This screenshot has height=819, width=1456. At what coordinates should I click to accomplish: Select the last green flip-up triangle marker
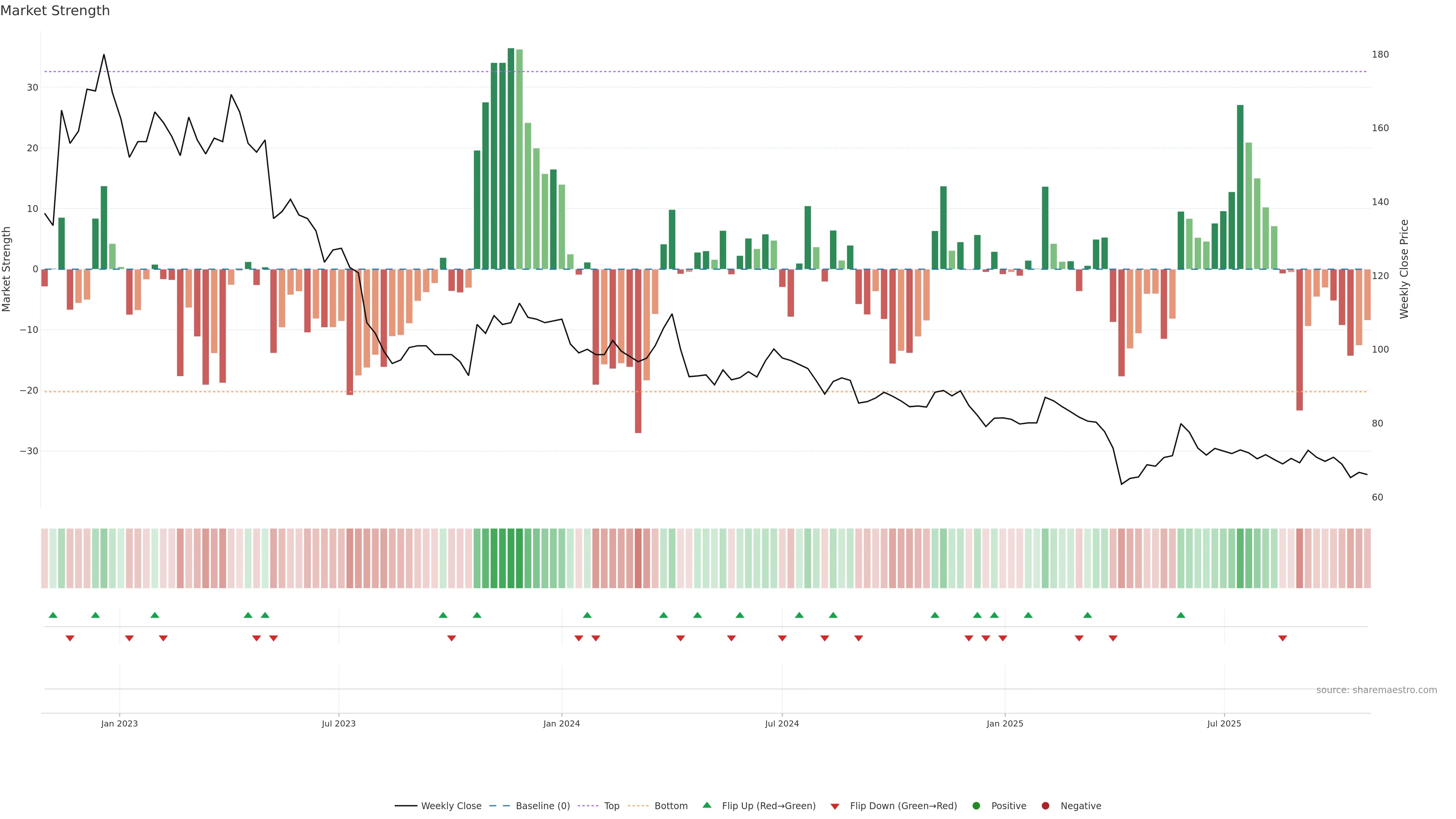pos(1181,615)
